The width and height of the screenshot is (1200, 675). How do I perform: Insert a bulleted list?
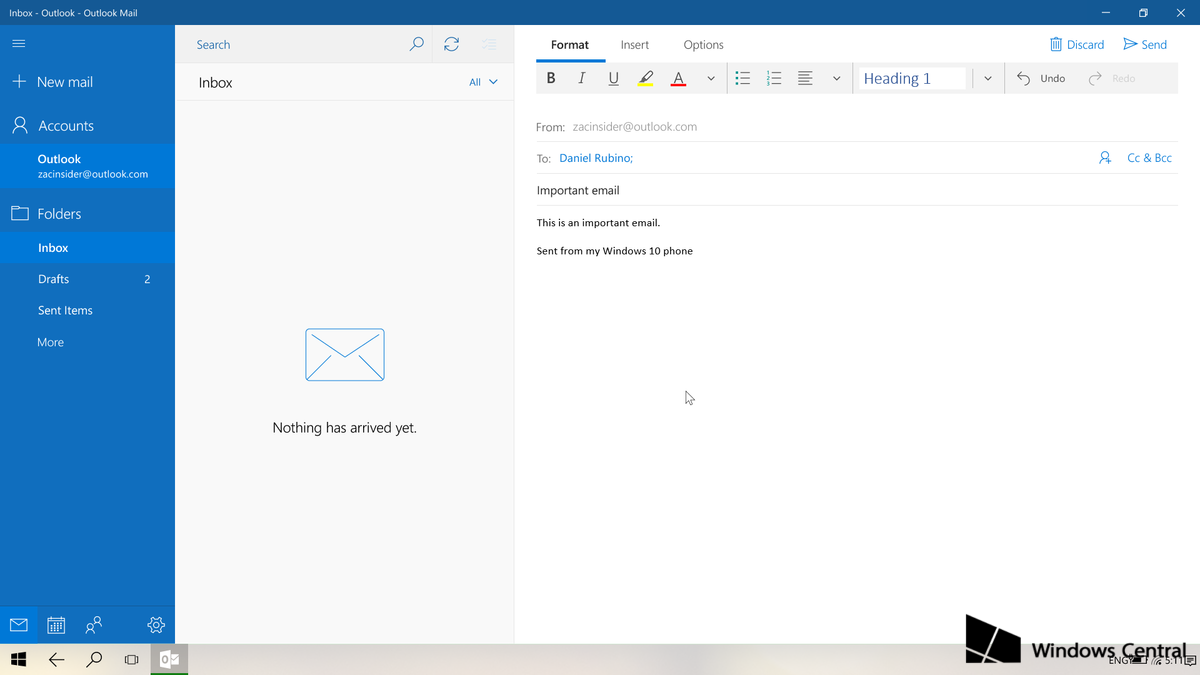(x=743, y=78)
